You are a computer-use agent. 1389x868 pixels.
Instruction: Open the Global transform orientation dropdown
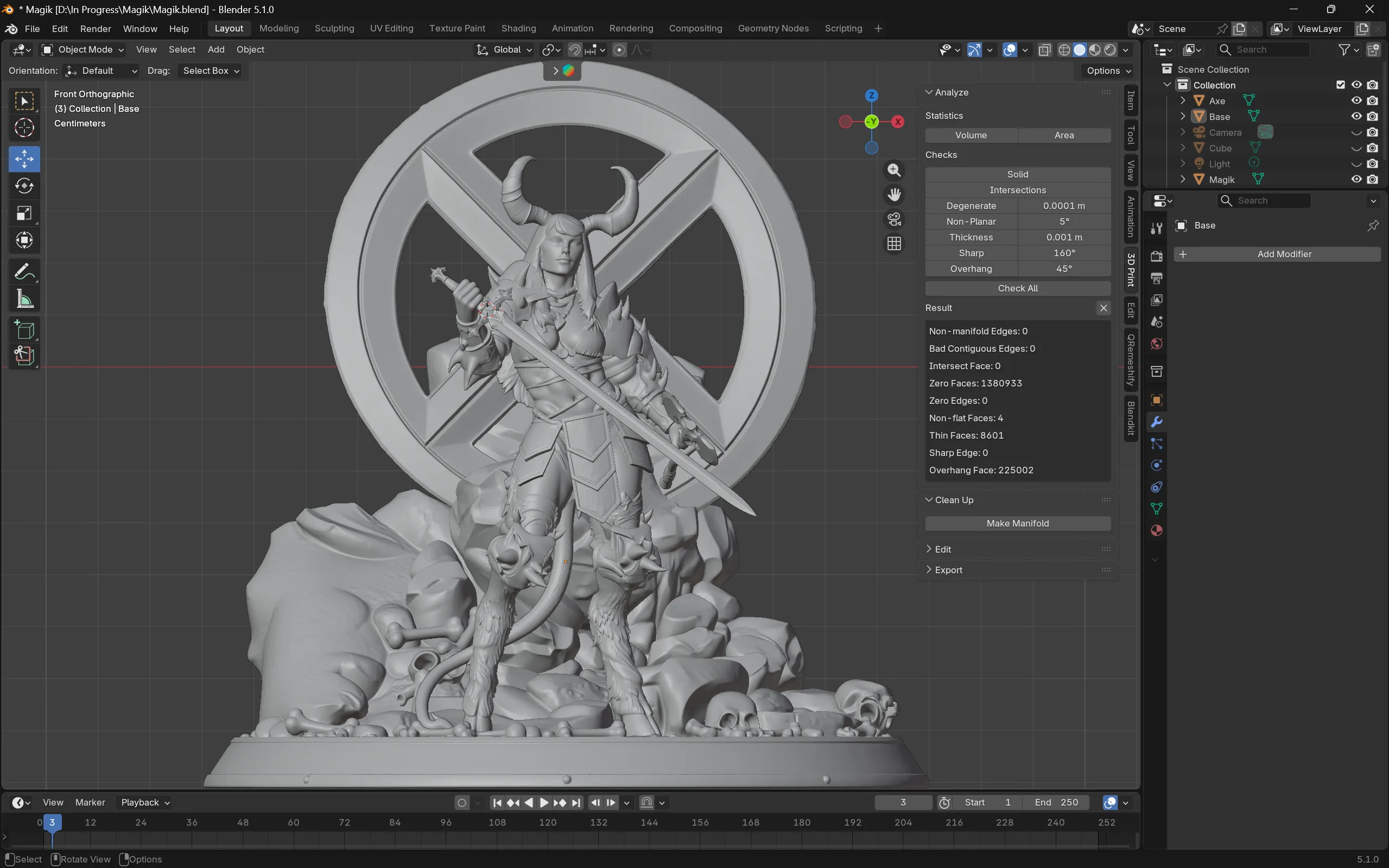pos(504,50)
